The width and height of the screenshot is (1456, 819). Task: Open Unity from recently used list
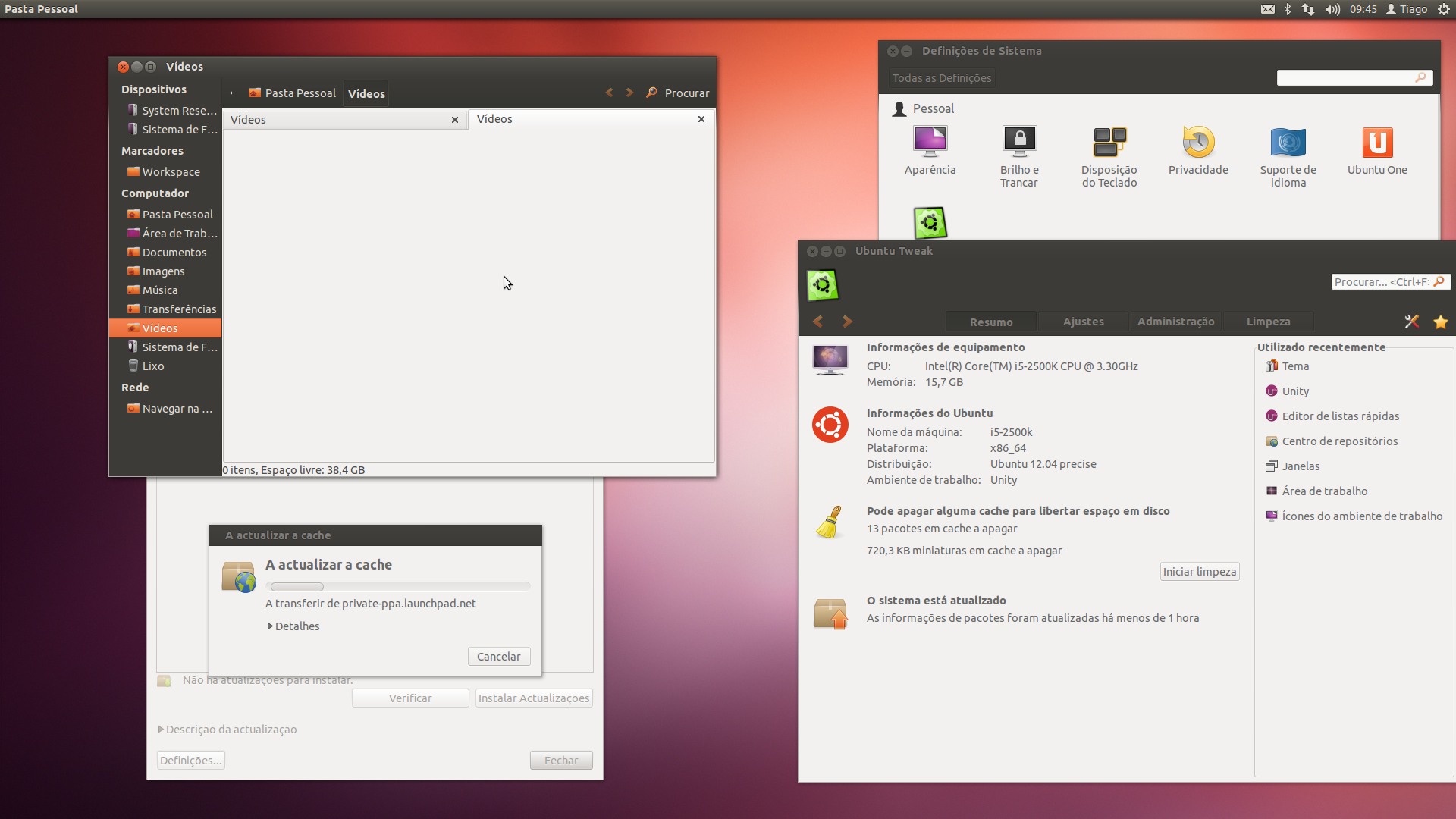tap(1295, 391)
